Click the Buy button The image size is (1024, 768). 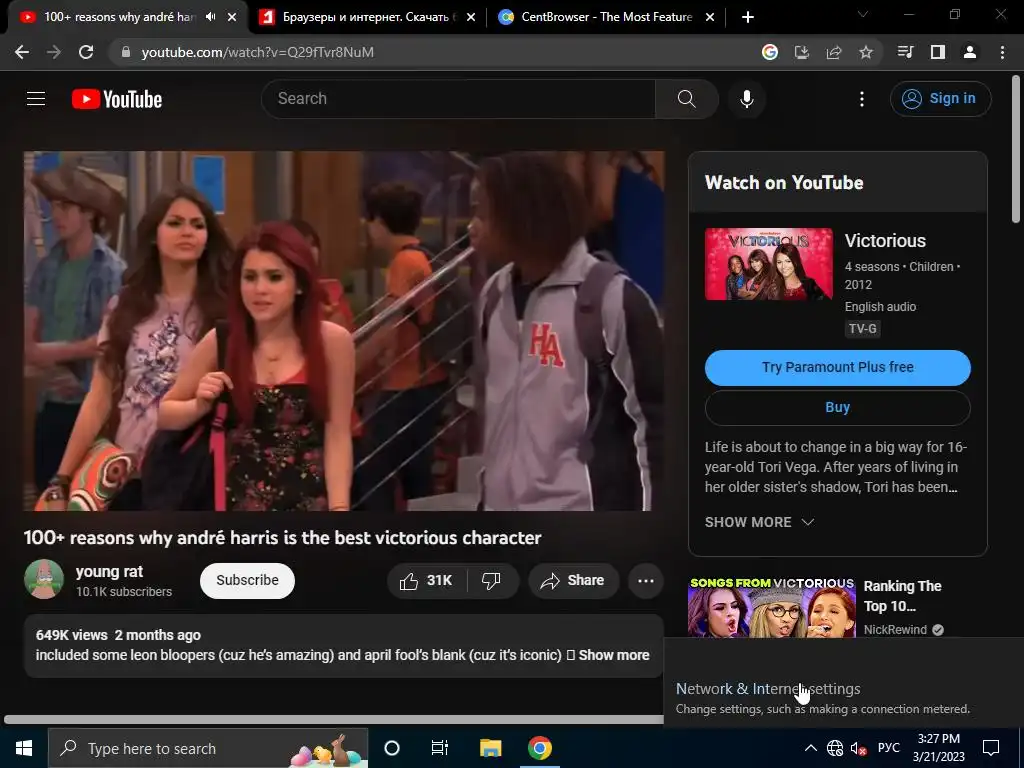837,408
